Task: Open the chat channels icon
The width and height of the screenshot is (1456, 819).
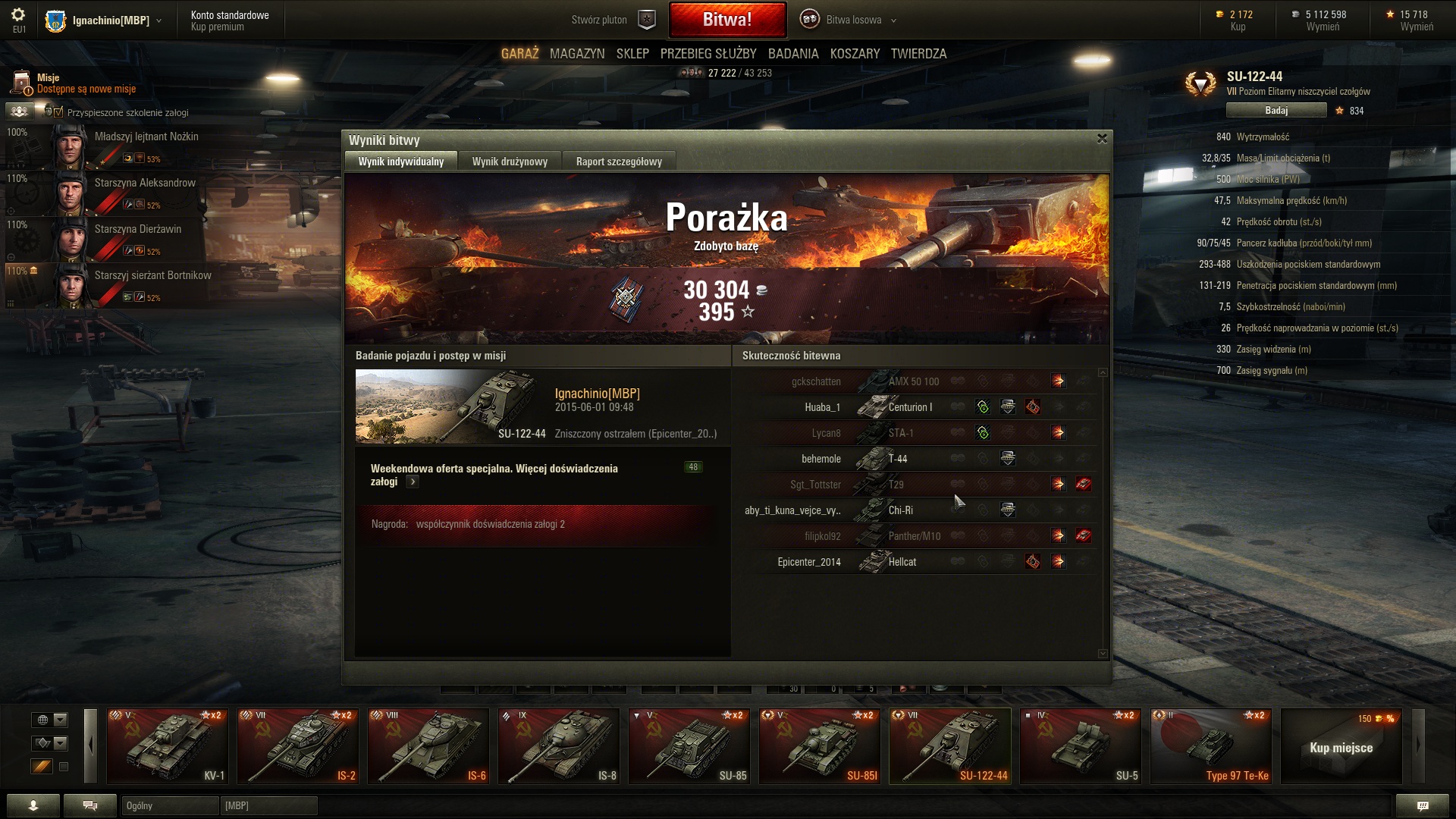Action: click(90, 805)
